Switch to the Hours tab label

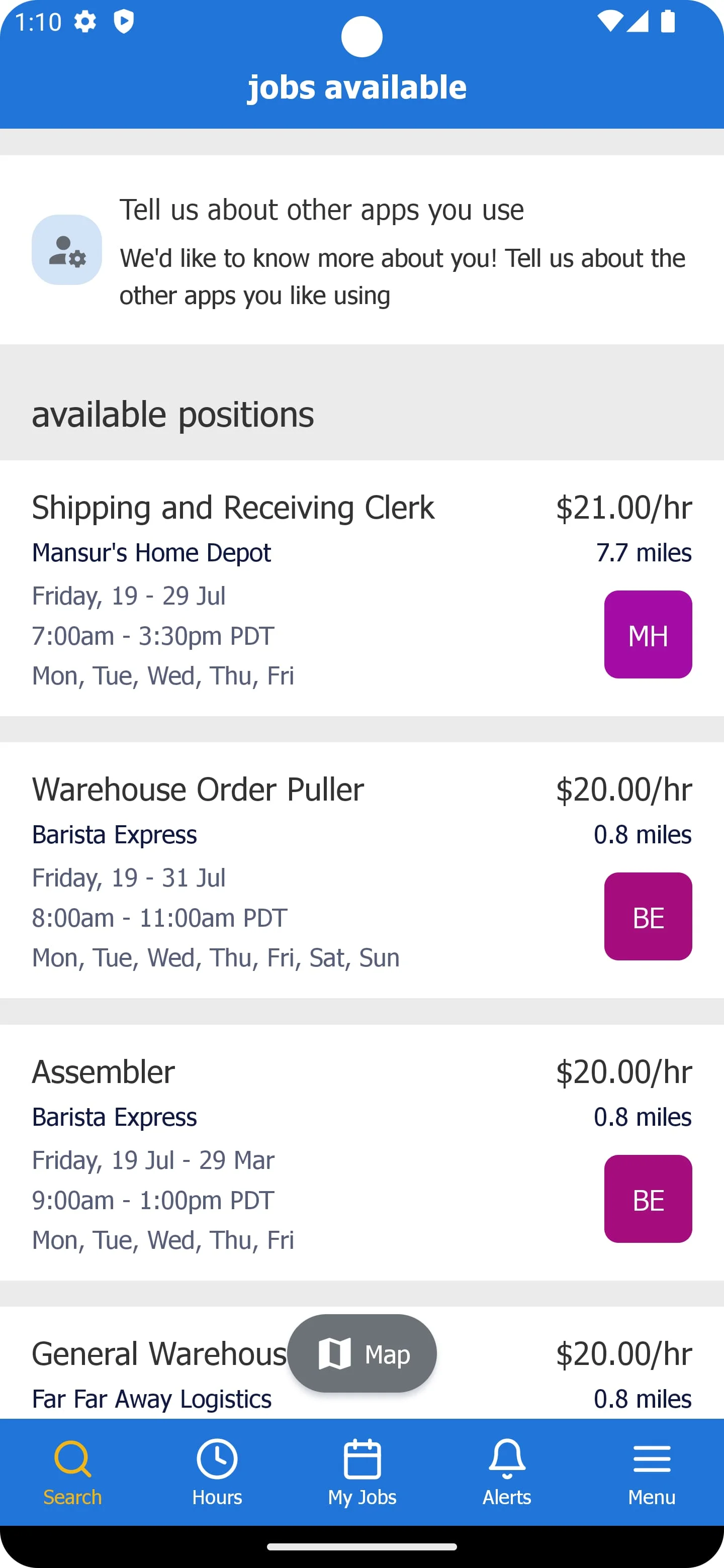[217, 1497]
